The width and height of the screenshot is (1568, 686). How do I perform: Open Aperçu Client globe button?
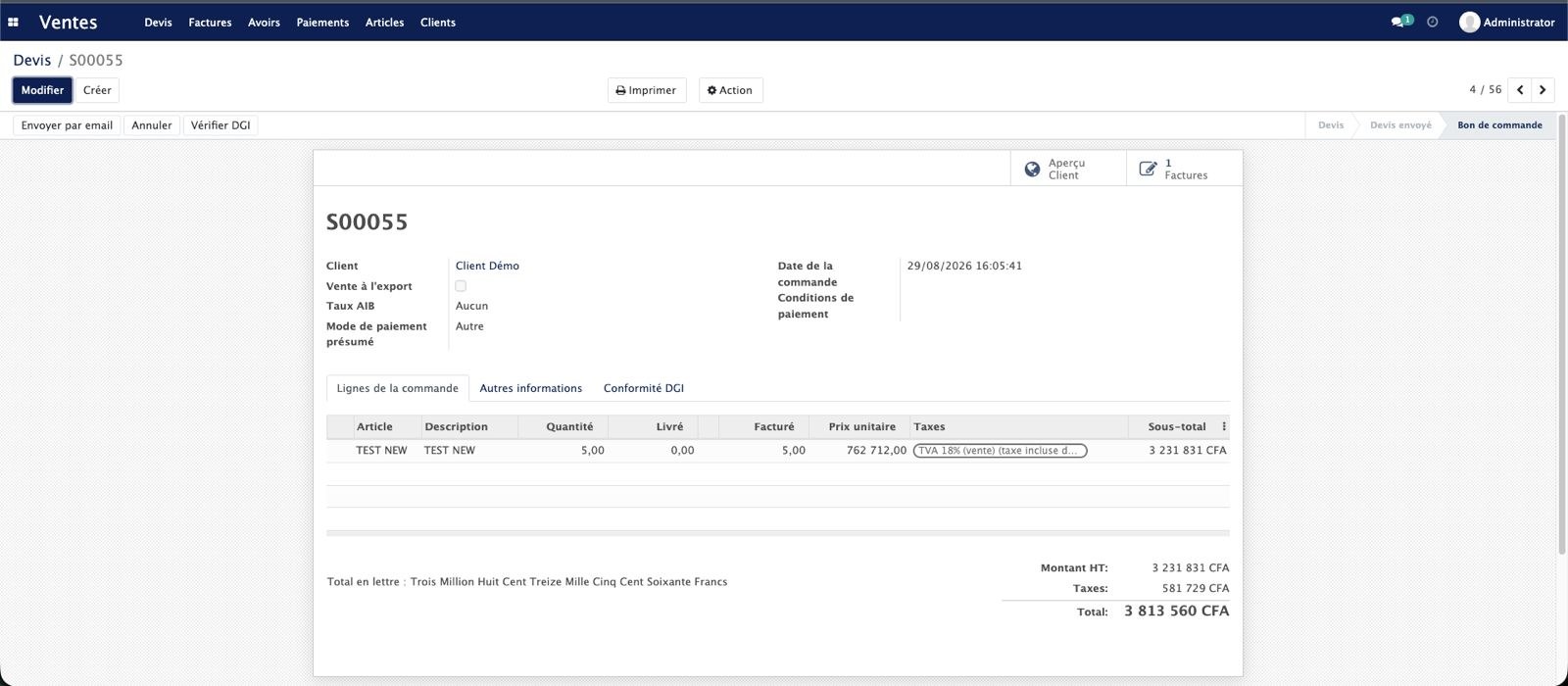[x=1068, y=169]
